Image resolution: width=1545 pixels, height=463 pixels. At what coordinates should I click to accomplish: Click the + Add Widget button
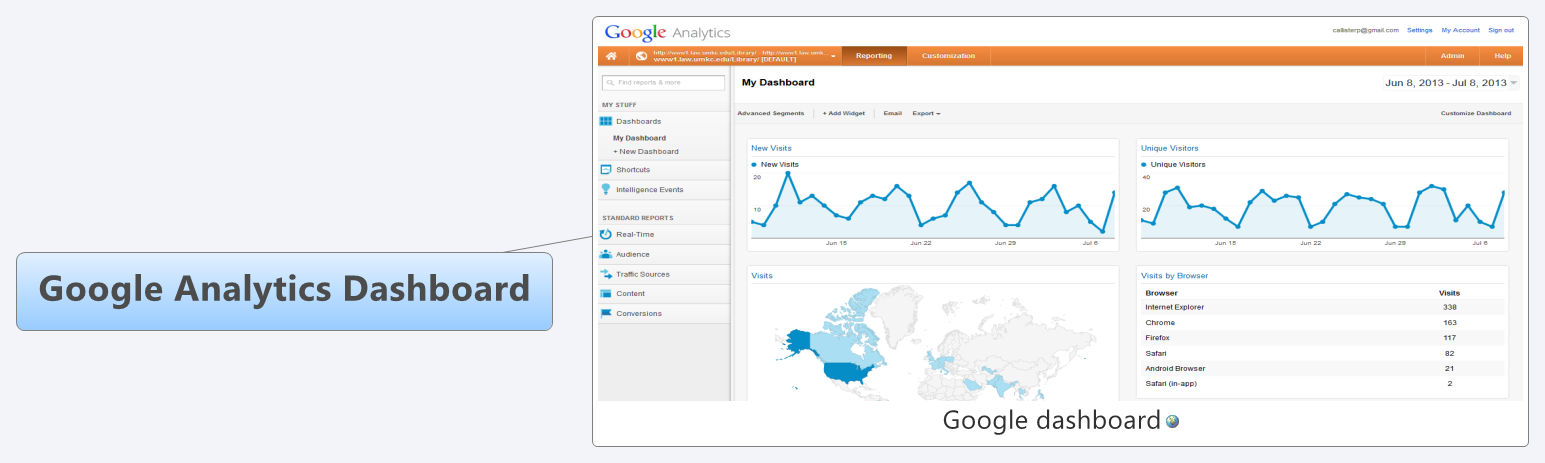tap(844, 114)
